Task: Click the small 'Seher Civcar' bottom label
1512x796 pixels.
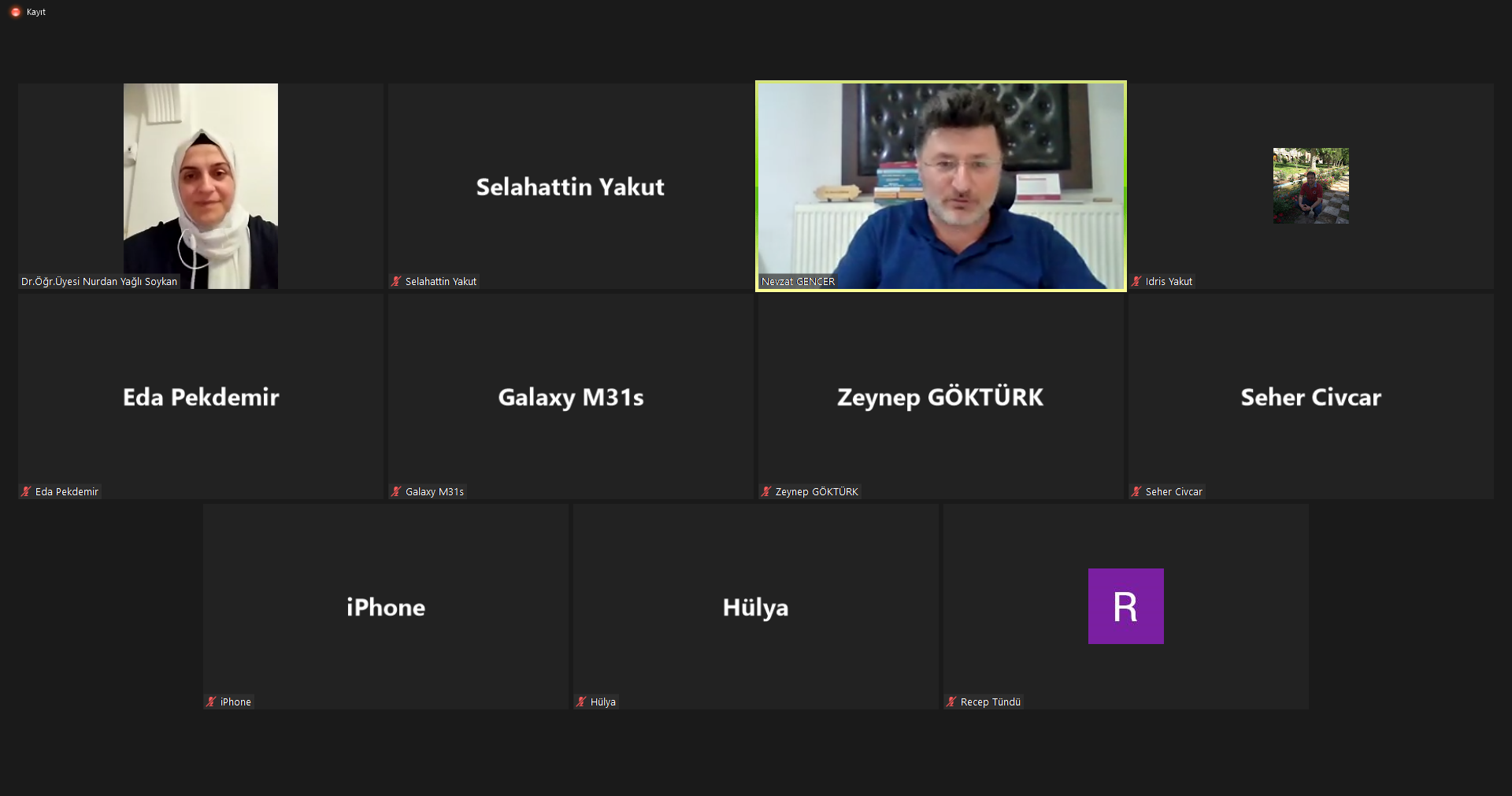Action: (1174, 491)
